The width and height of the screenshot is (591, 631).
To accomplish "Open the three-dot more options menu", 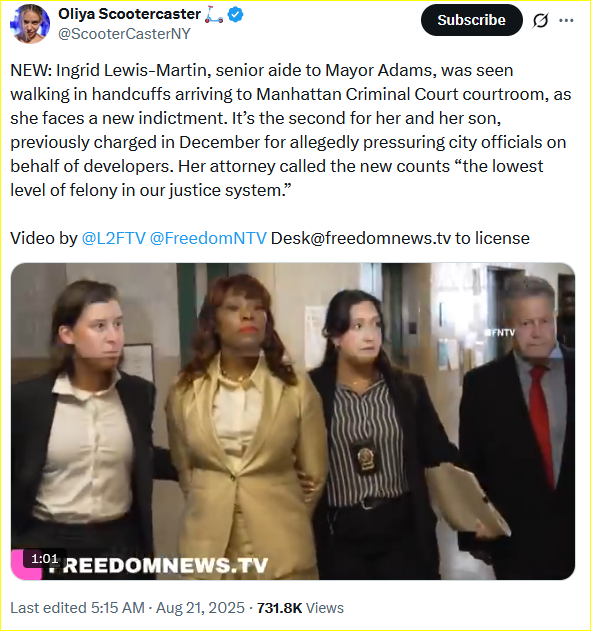I will click(566, 21).
